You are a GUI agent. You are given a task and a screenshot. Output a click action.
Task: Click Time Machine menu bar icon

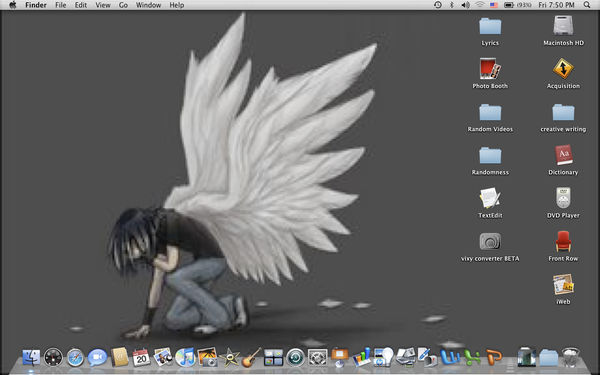[438, 5]
